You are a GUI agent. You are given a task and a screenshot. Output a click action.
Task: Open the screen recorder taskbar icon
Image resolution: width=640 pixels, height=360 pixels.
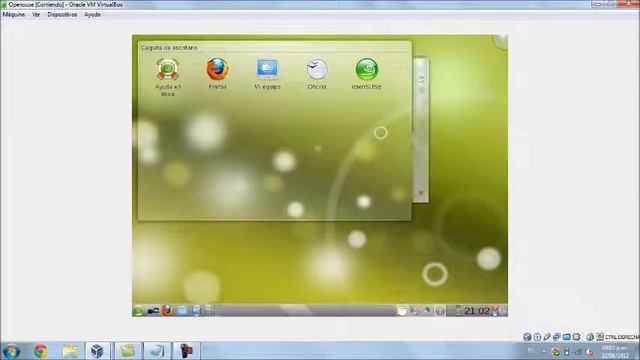tap(186, 351)
